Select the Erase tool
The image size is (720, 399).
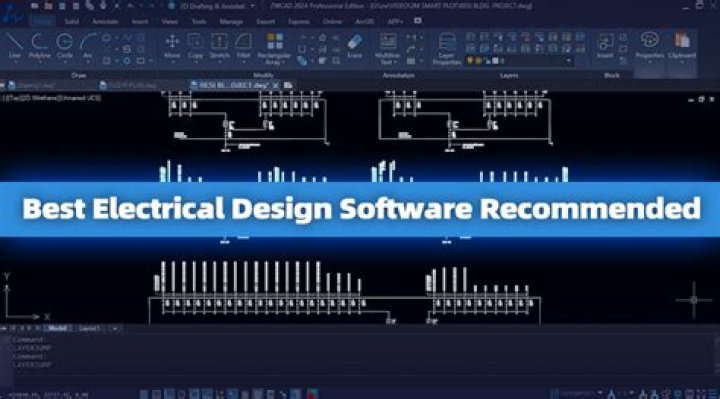[x=354, y=46]
